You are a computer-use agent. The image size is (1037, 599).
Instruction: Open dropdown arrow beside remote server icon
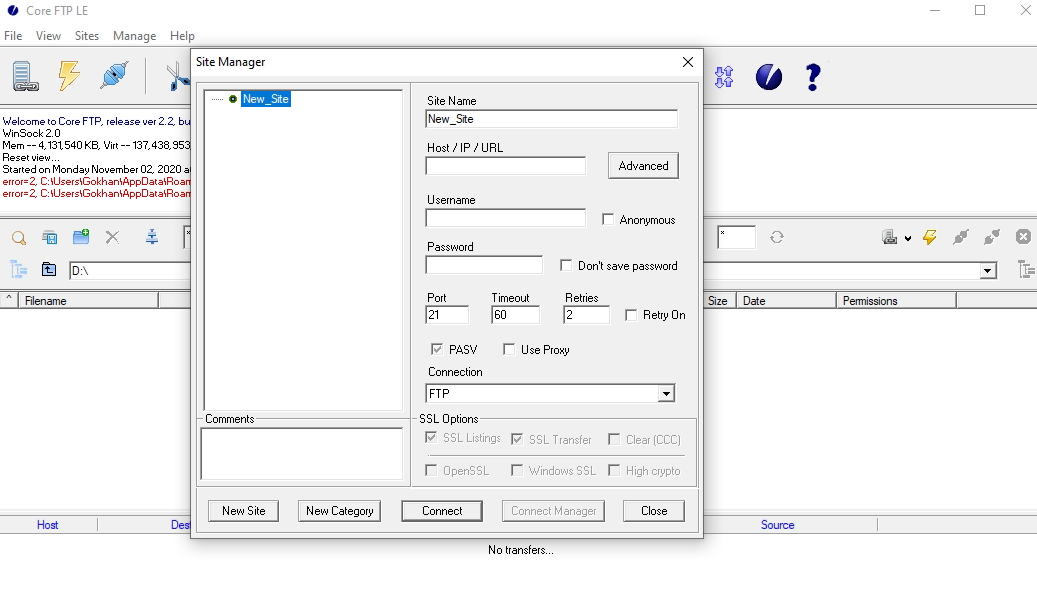(x=908, y=239)
